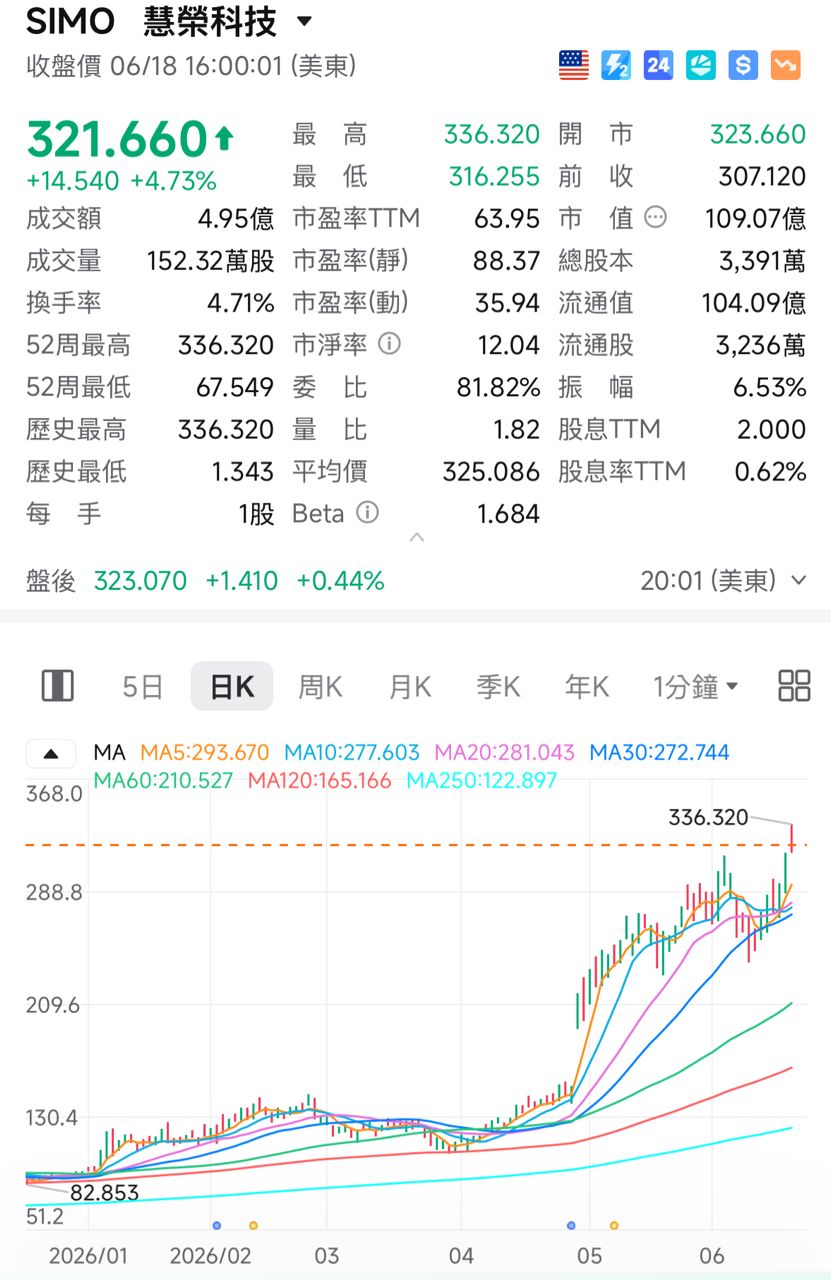Tap the 換手率 value 4.71%
Image resolution: width=831 pixels, height=1280 pixels.
[x=240, y=302]
